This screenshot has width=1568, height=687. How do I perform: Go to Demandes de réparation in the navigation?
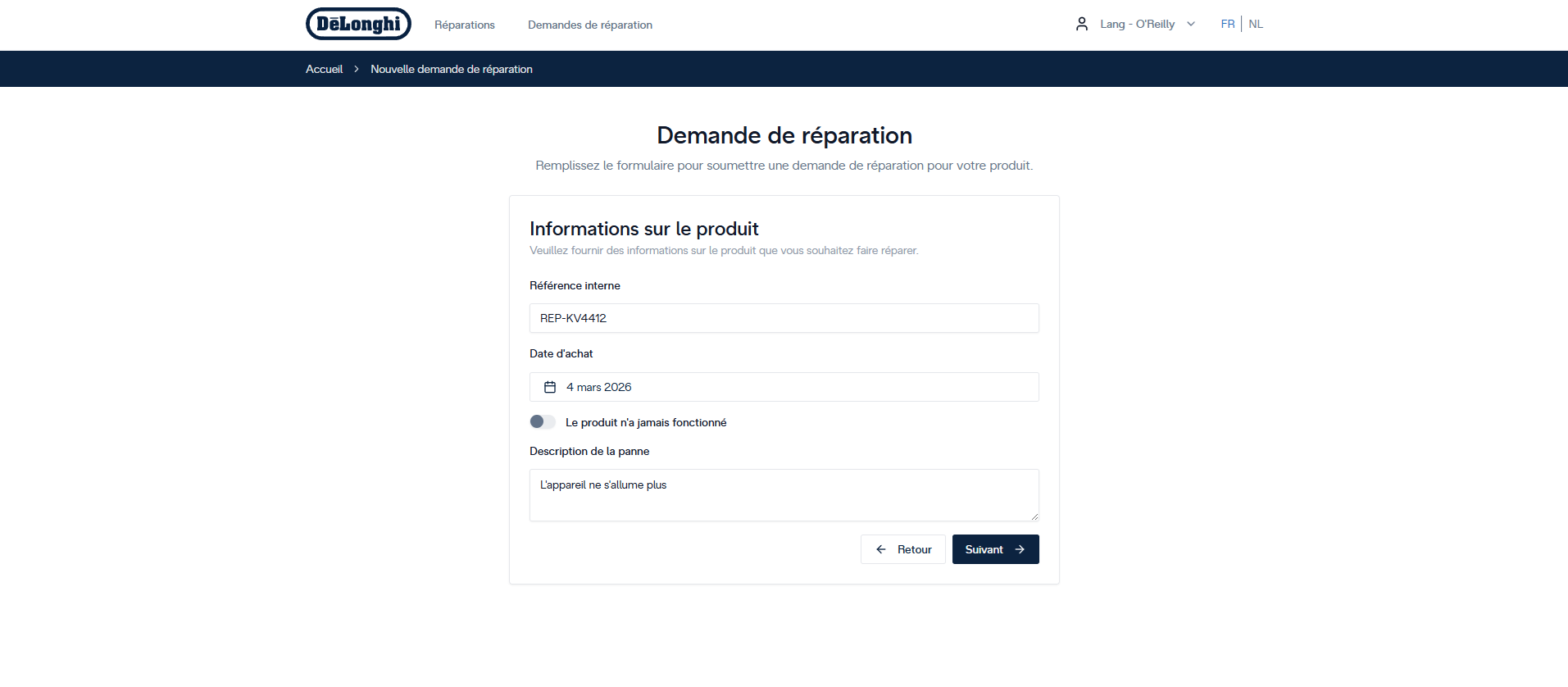590,25
